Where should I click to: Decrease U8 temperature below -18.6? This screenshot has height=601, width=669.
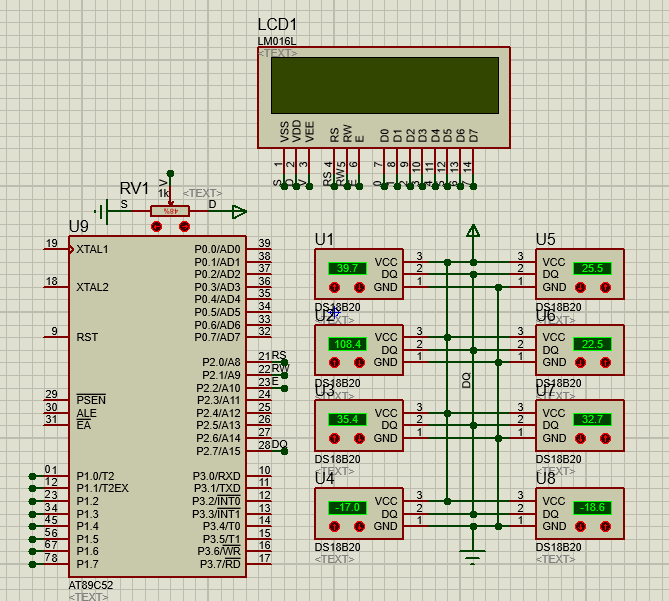point(580,527)
